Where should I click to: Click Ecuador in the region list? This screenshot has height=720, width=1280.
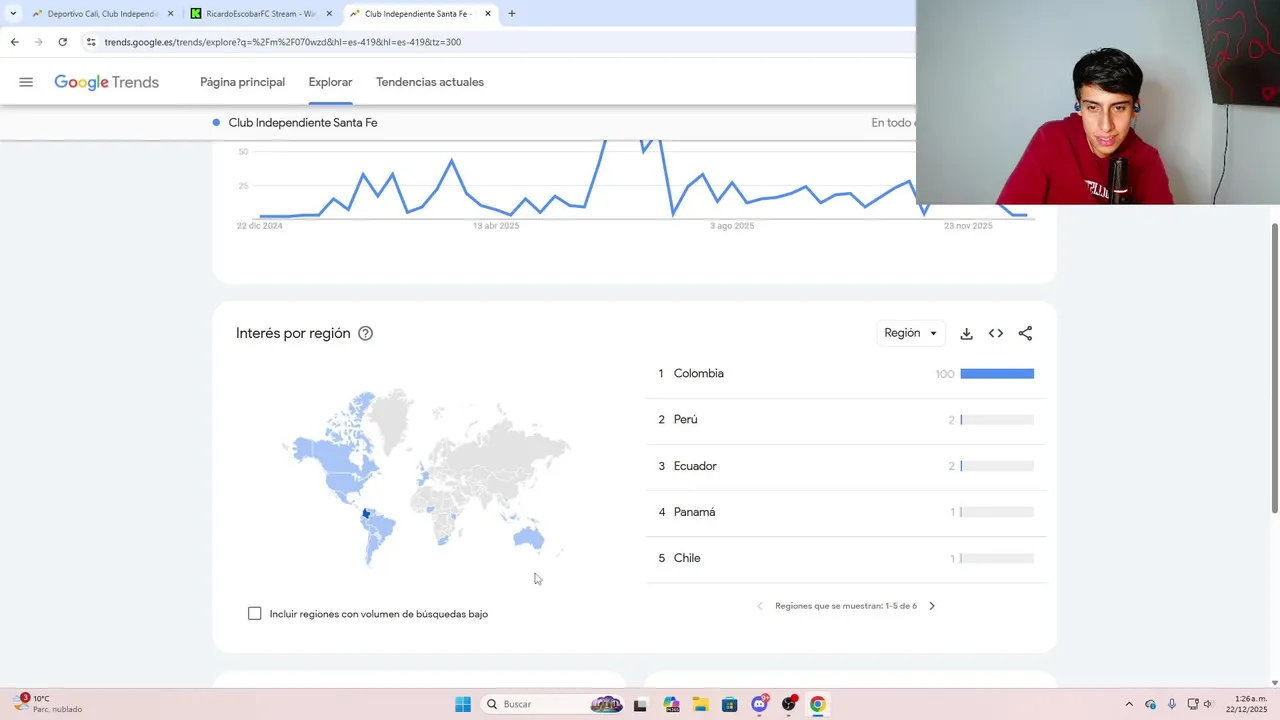tap(695, 466)
